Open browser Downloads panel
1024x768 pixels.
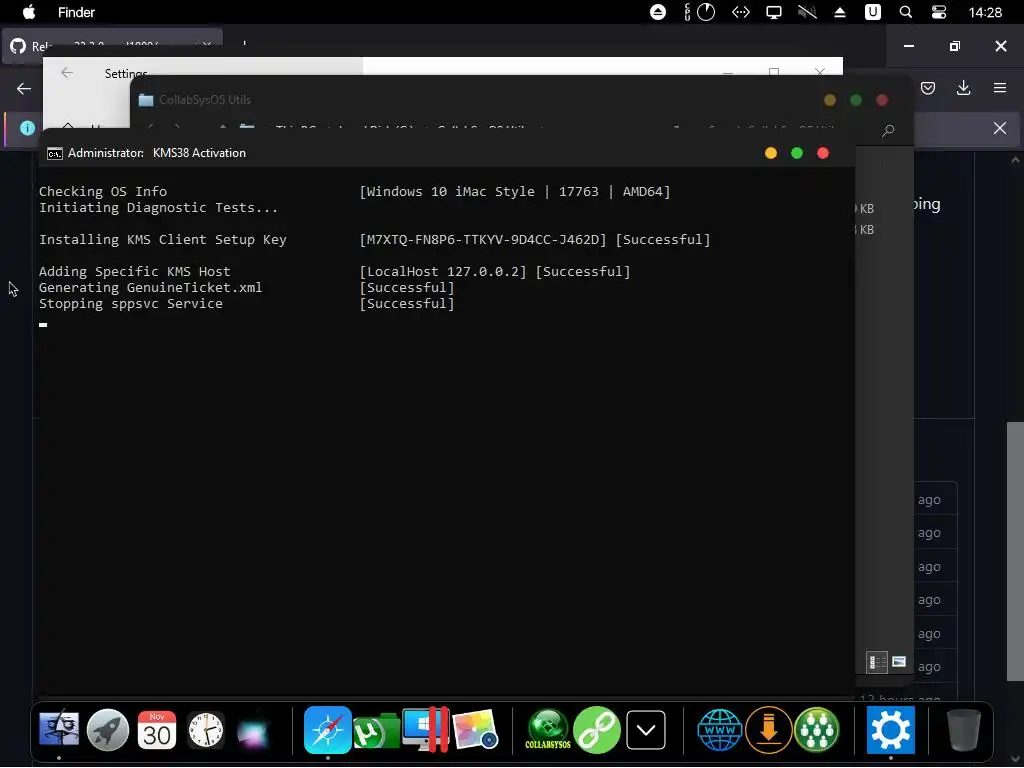(963, 88)
